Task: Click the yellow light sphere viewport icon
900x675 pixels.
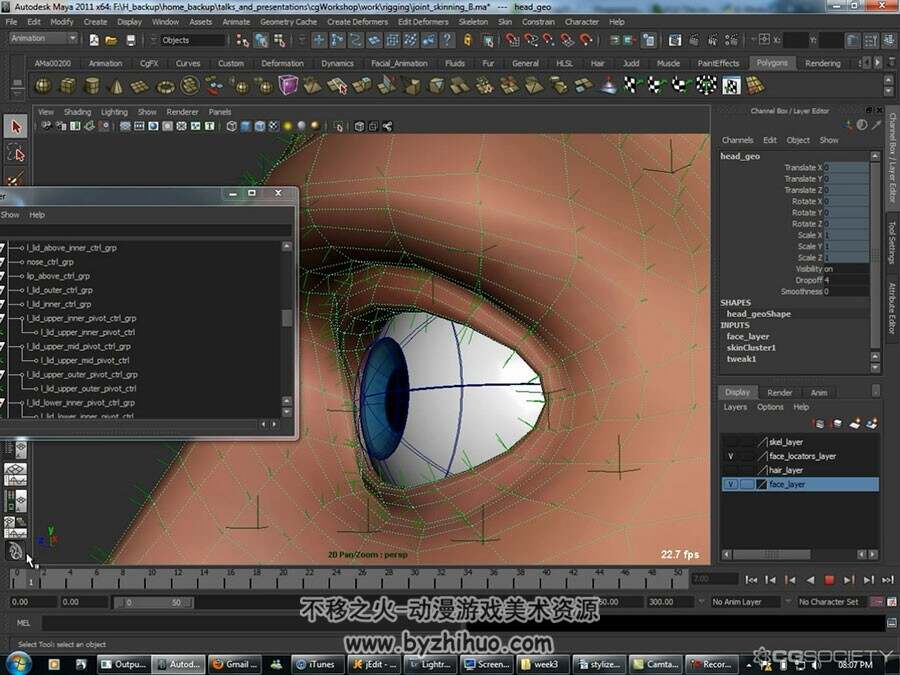Action: pyautogui.click(x=288, y=126)
